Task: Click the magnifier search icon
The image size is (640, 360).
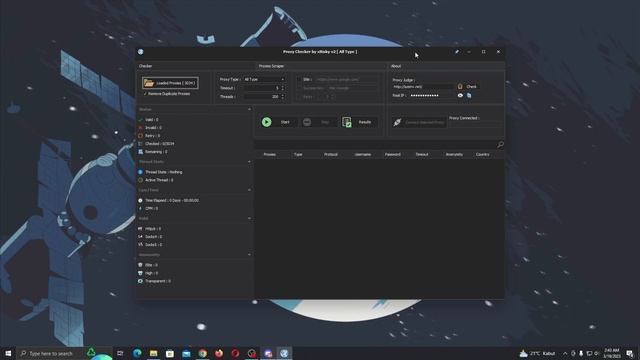Action: (x=500, y=144)
